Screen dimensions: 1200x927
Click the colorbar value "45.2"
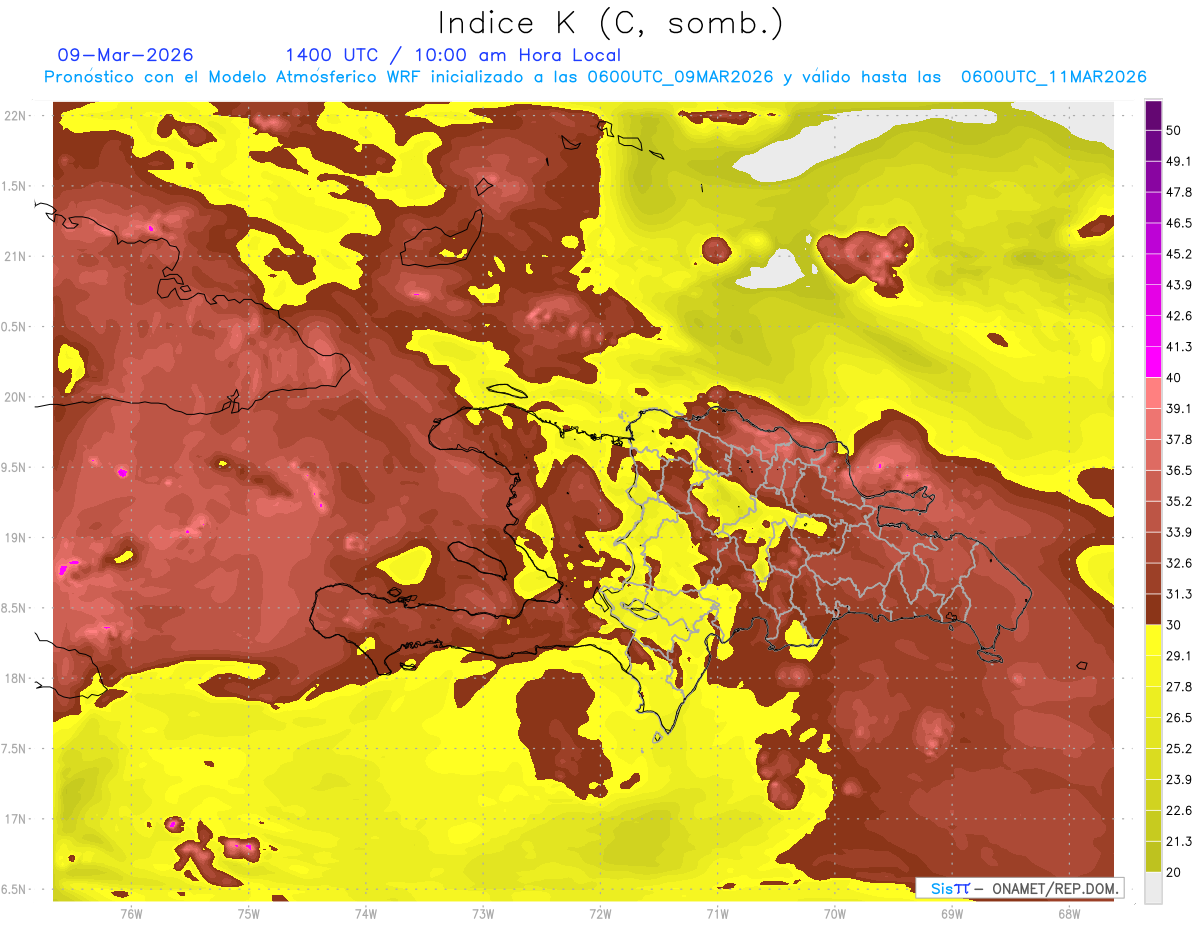point(1179,254)
